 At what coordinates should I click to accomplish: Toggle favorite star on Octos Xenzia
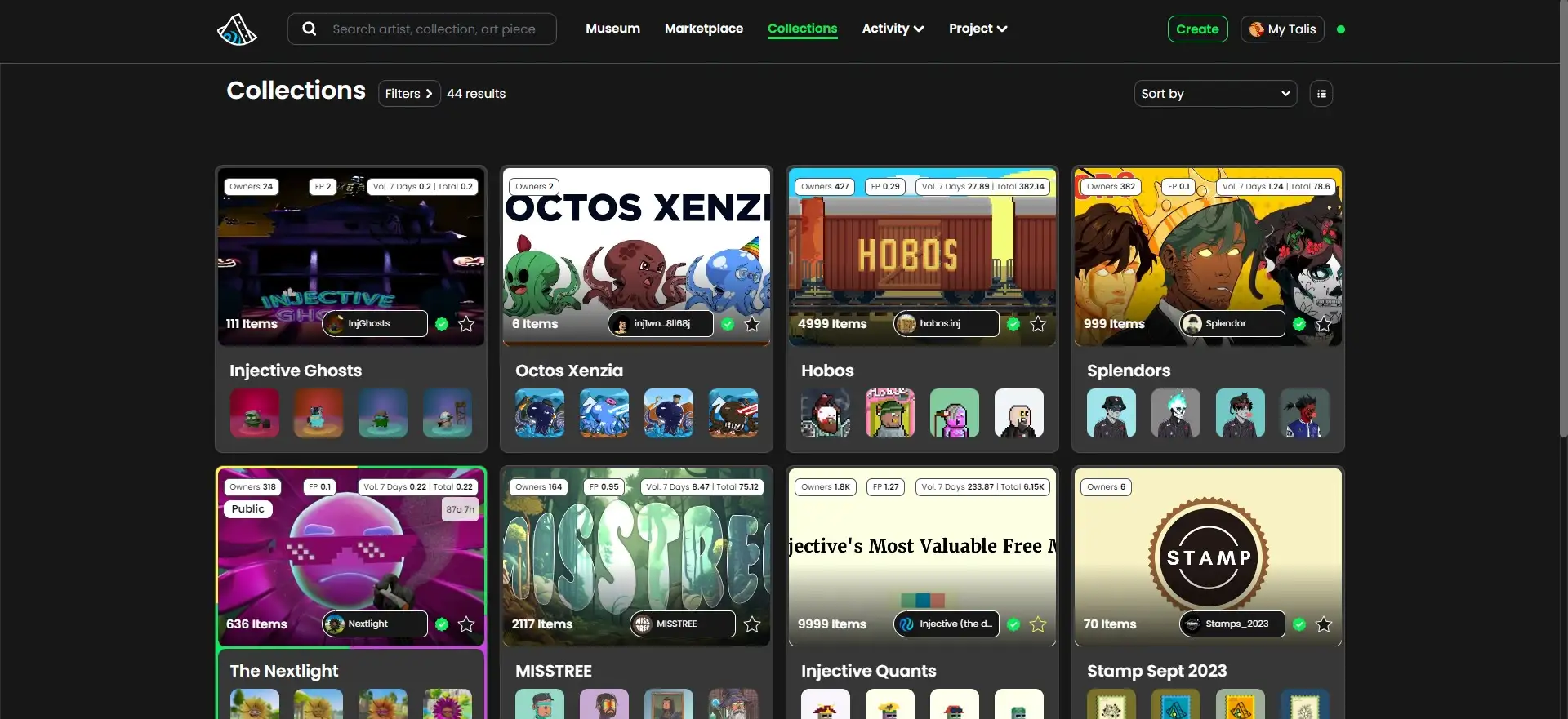coord(752,324)
